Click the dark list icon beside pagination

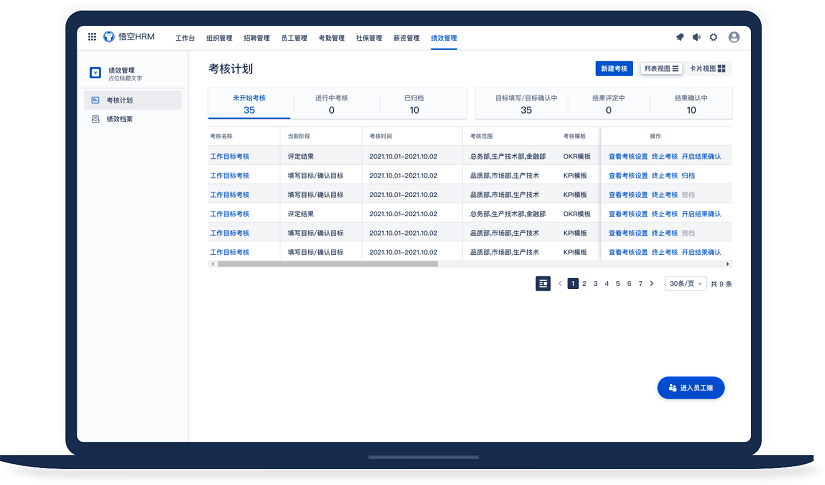point(543,283)
